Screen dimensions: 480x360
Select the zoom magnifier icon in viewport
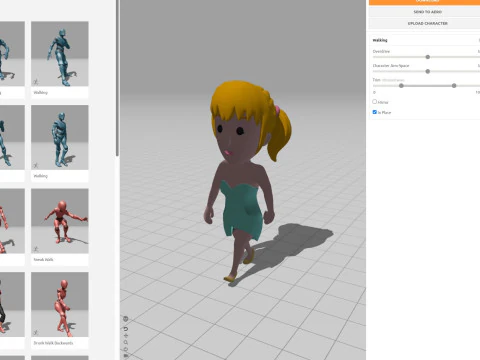(x=126, y=342)
